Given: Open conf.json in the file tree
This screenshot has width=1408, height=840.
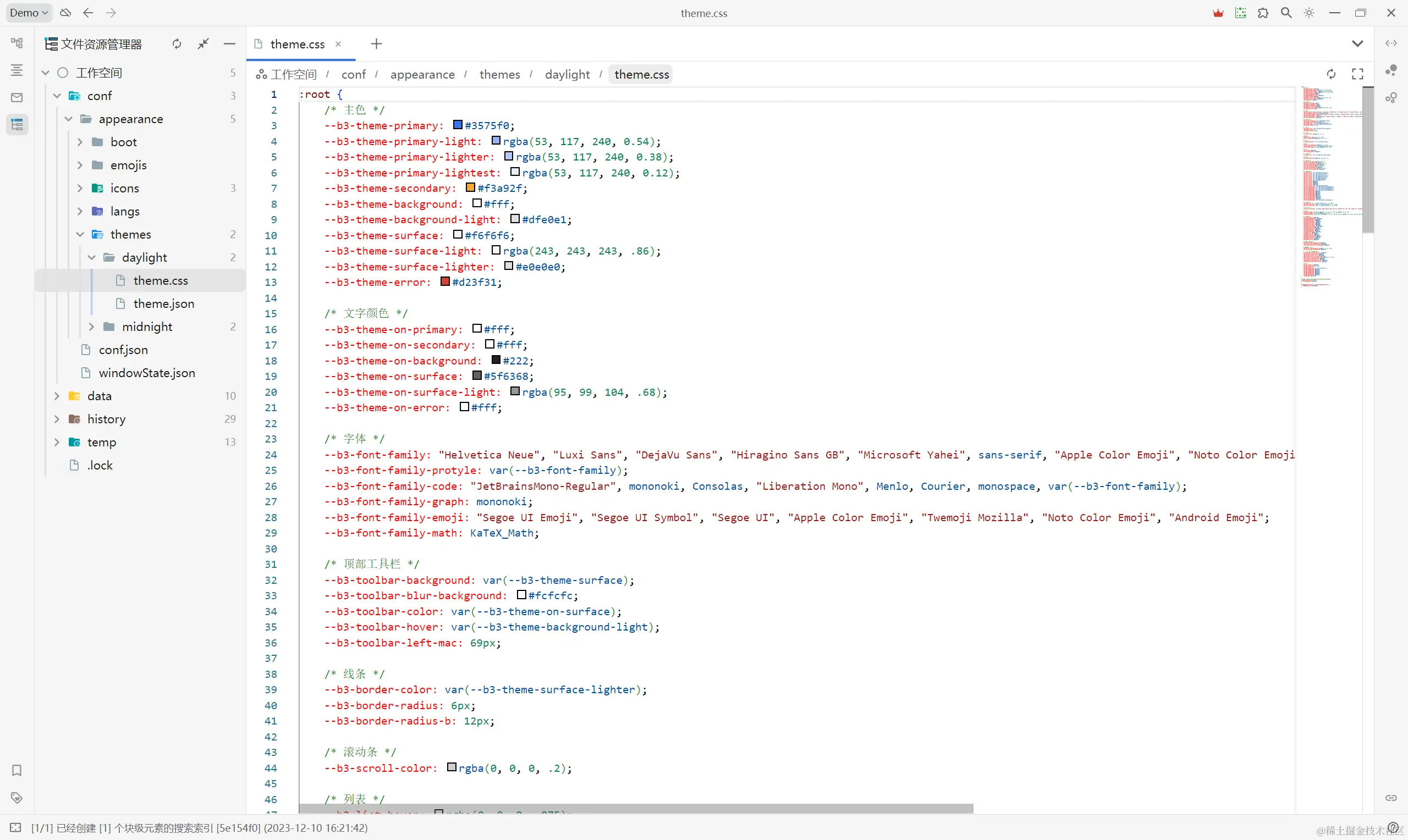Looking at the screenshot, I should [x=140, y=350].
